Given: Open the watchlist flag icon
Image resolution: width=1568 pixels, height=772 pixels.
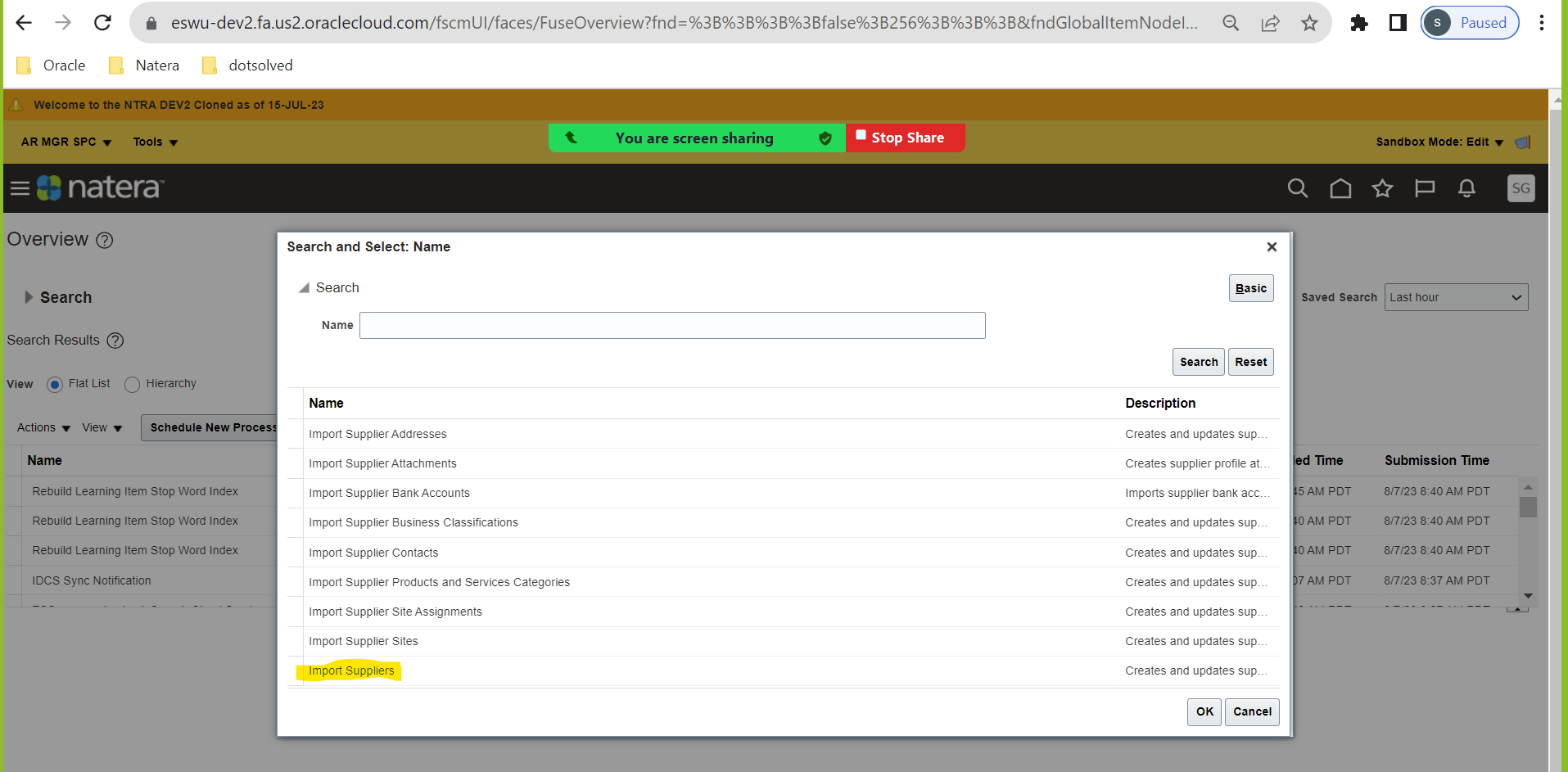Looking at the screenshot, I should [1424, 187].
